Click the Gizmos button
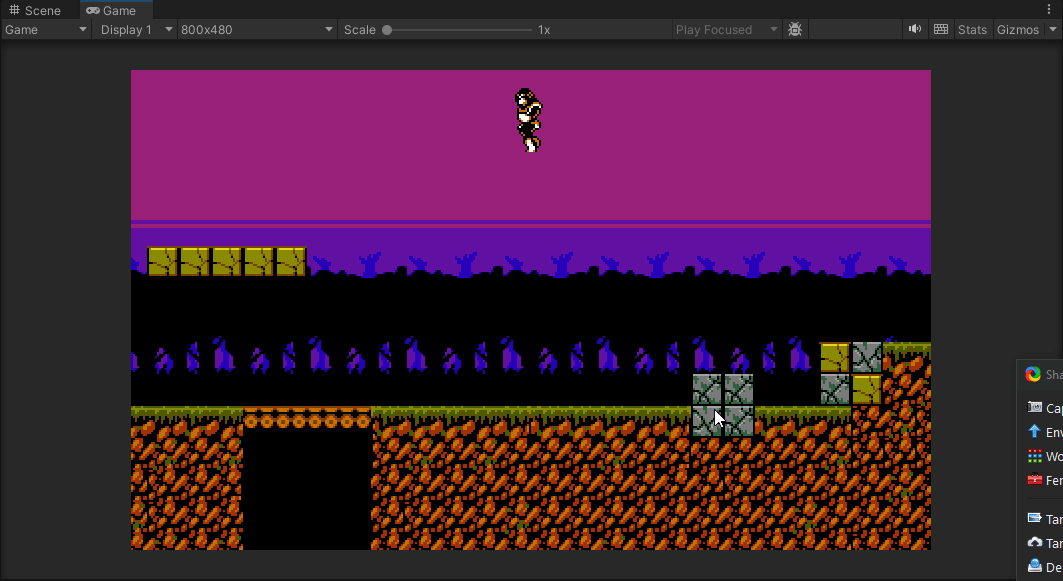 coord(1017,30)
